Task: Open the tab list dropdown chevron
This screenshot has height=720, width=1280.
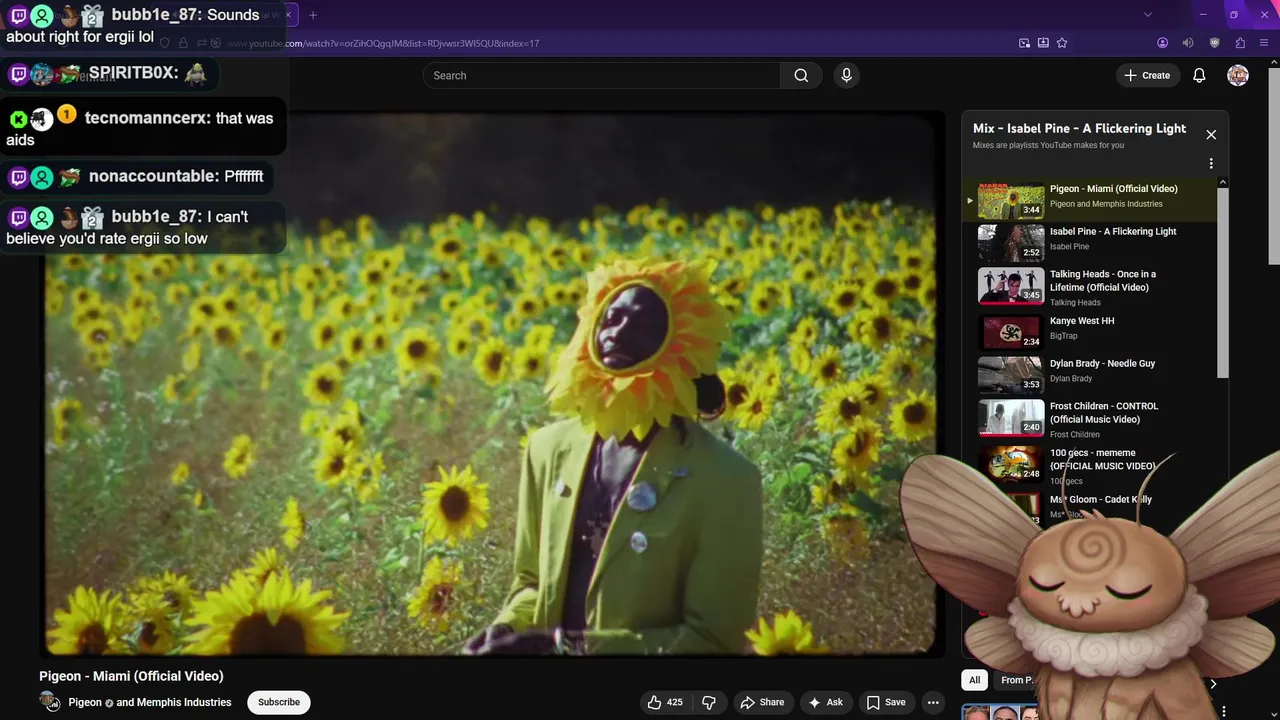Action: [1147, 15]
